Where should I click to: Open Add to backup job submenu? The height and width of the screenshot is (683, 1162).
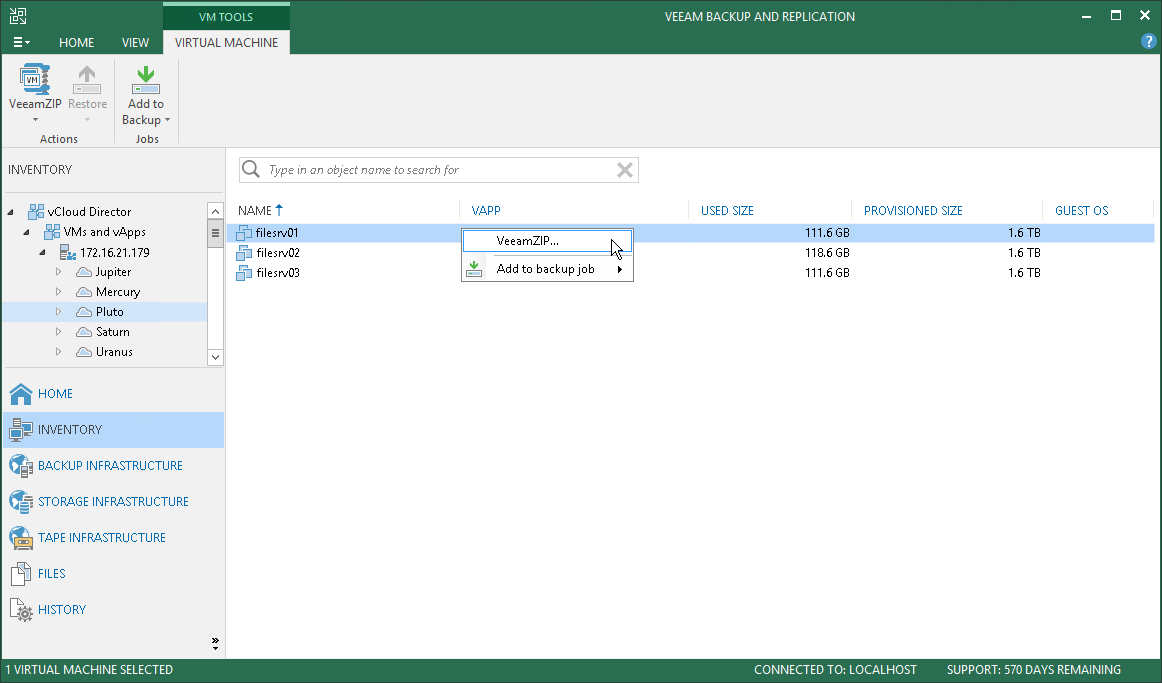point(548,269)
